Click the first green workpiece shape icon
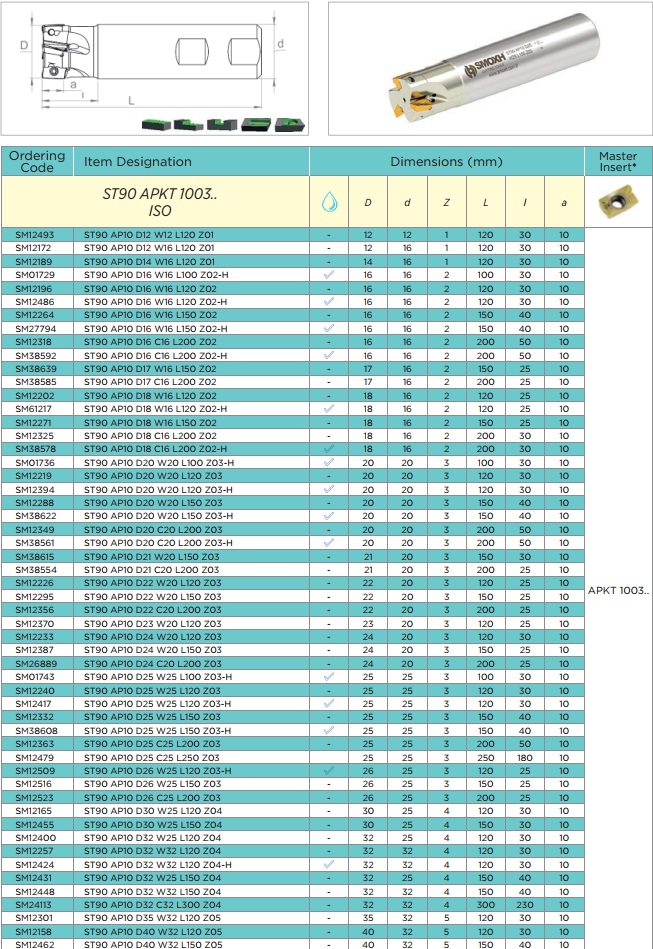Screen dimensions: 653x949 156,125
